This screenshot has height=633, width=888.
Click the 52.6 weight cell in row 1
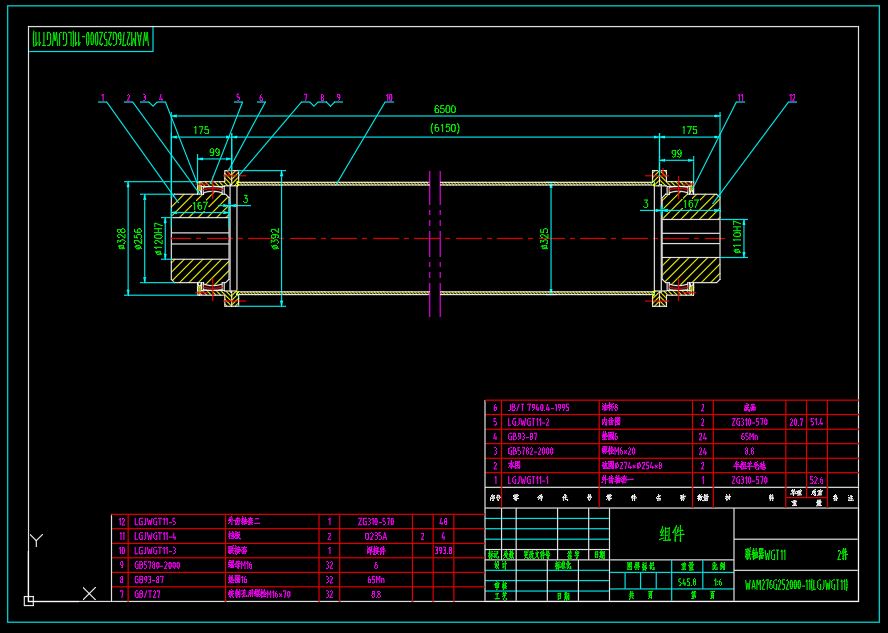click(x=817, y=480)
